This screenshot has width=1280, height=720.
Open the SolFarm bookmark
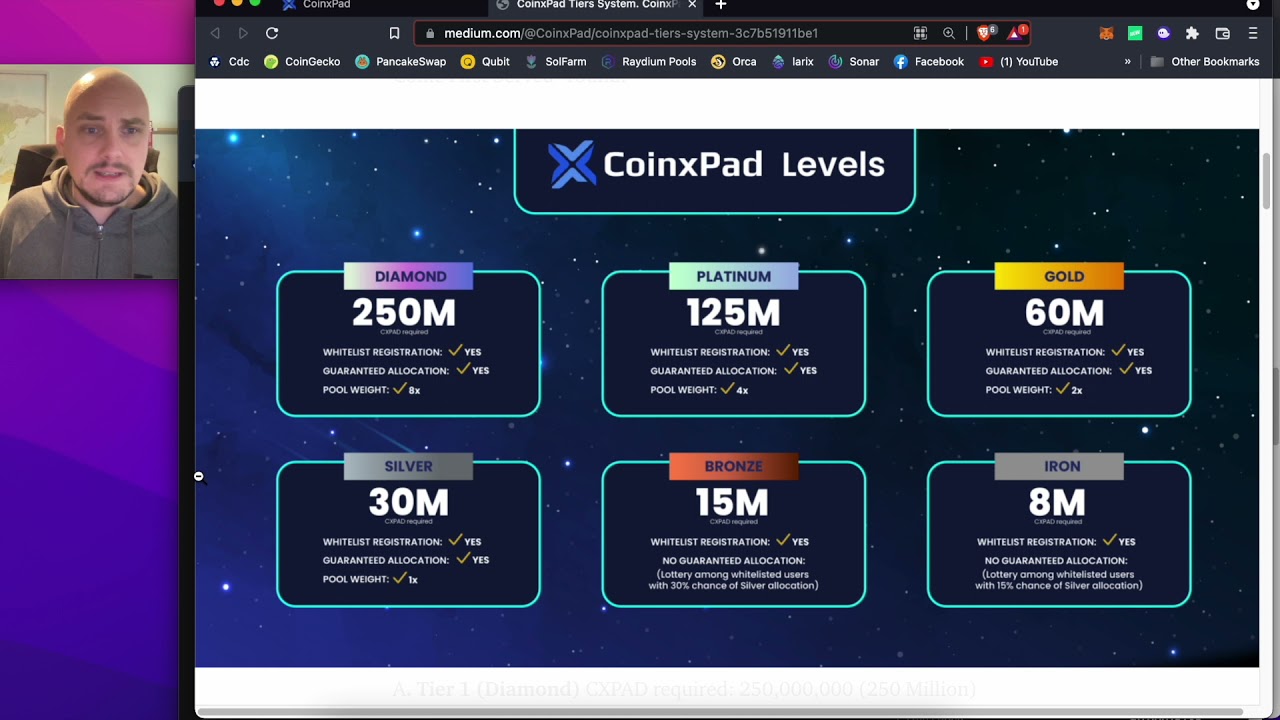pos(555,62)
